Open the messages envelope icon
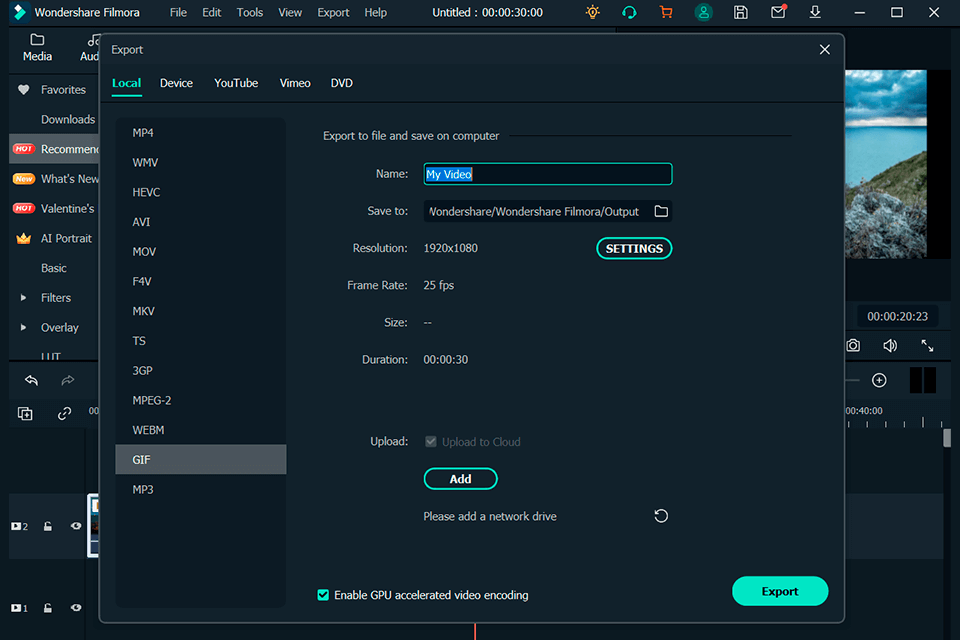 [x=778, y=12]
